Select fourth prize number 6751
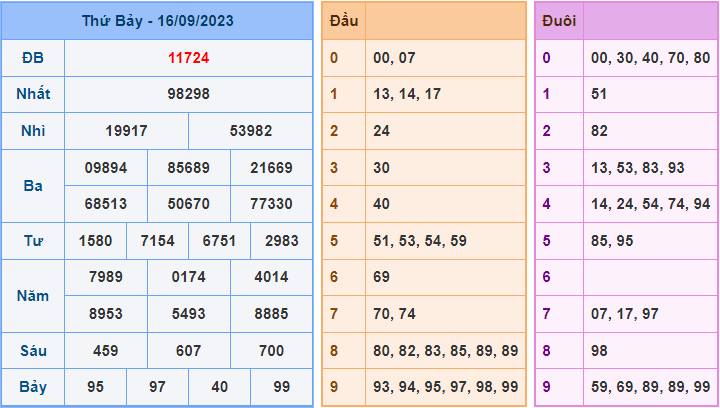Screen dimensions: 720x408 (219, 240)
